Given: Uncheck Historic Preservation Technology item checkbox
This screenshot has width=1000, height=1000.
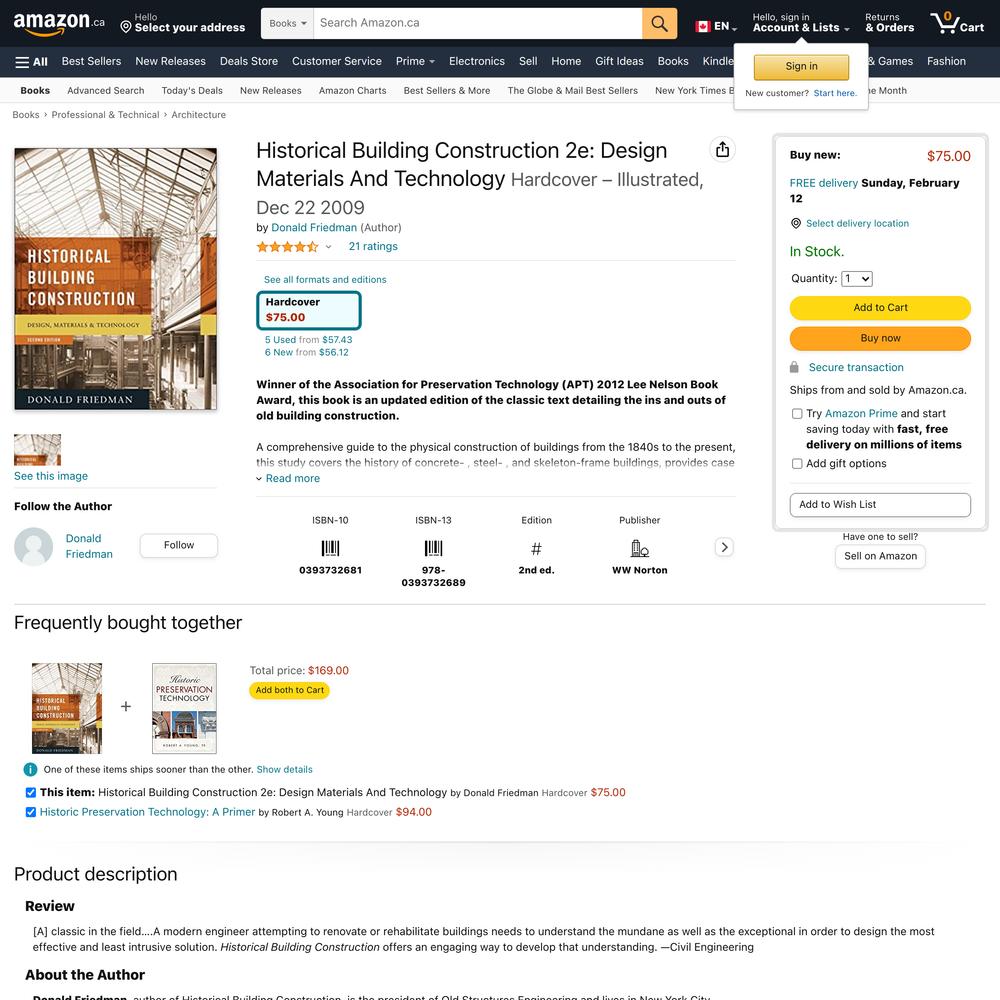Looking at the screenshot, I should (31, 812).
